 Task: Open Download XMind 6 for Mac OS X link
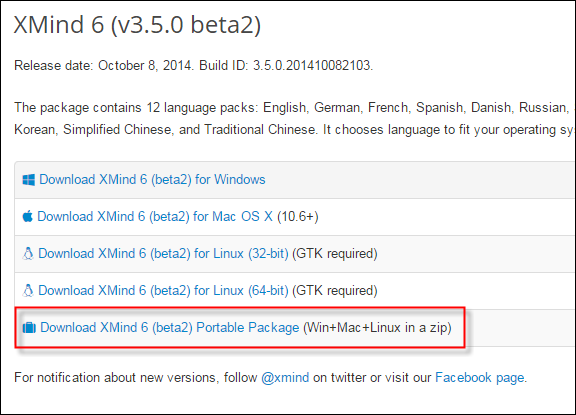[x=155, y=216]
